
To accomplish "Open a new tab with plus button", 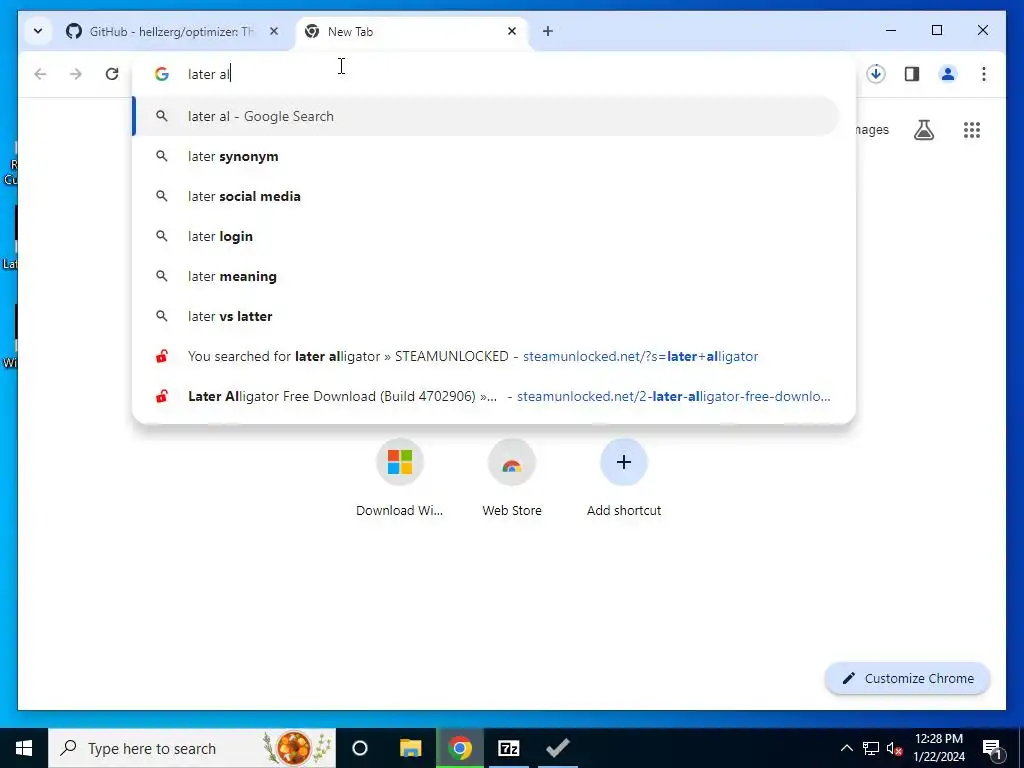I will [547, 31].
